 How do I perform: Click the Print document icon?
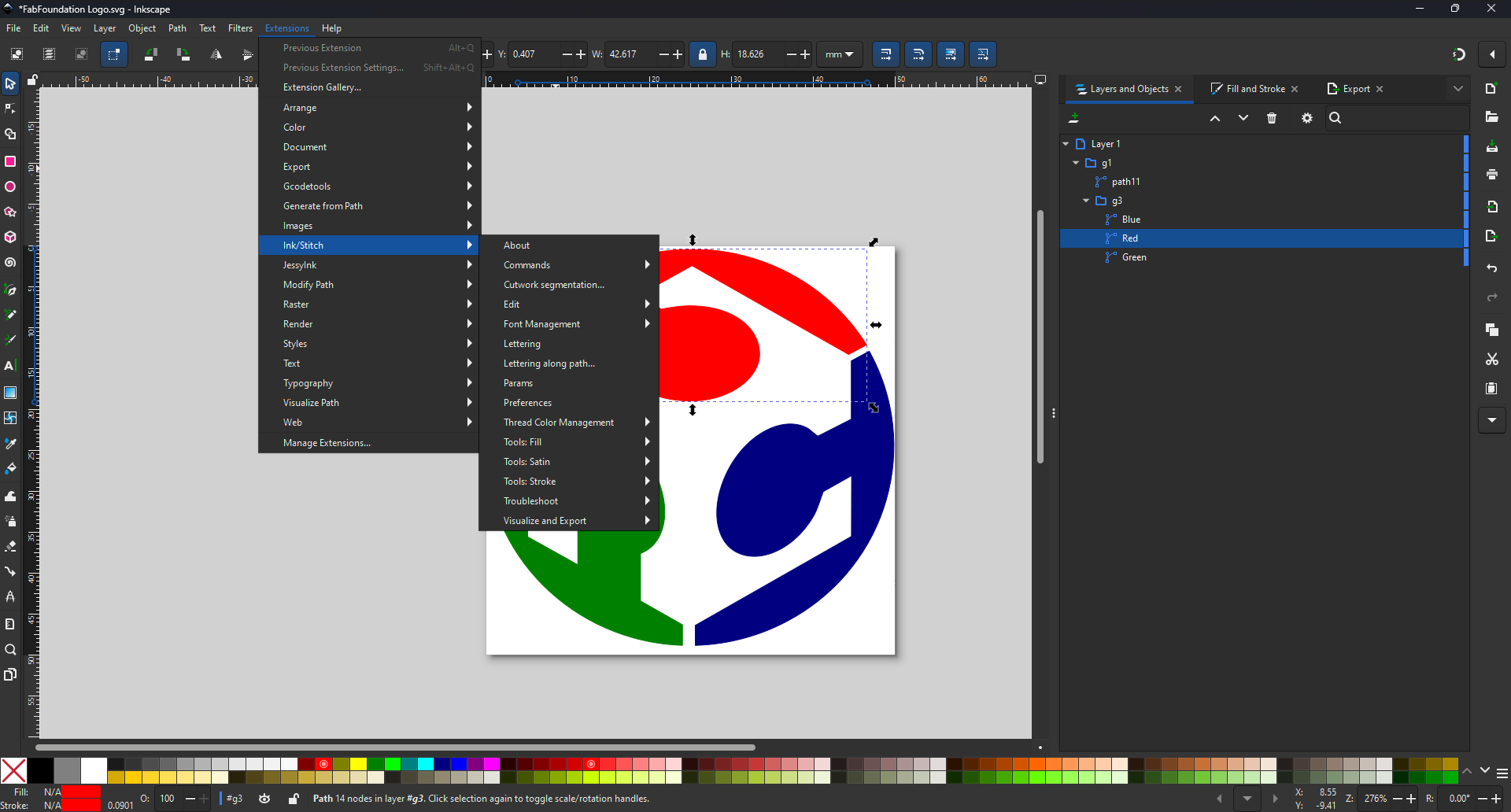click(x=1492, y=175)
